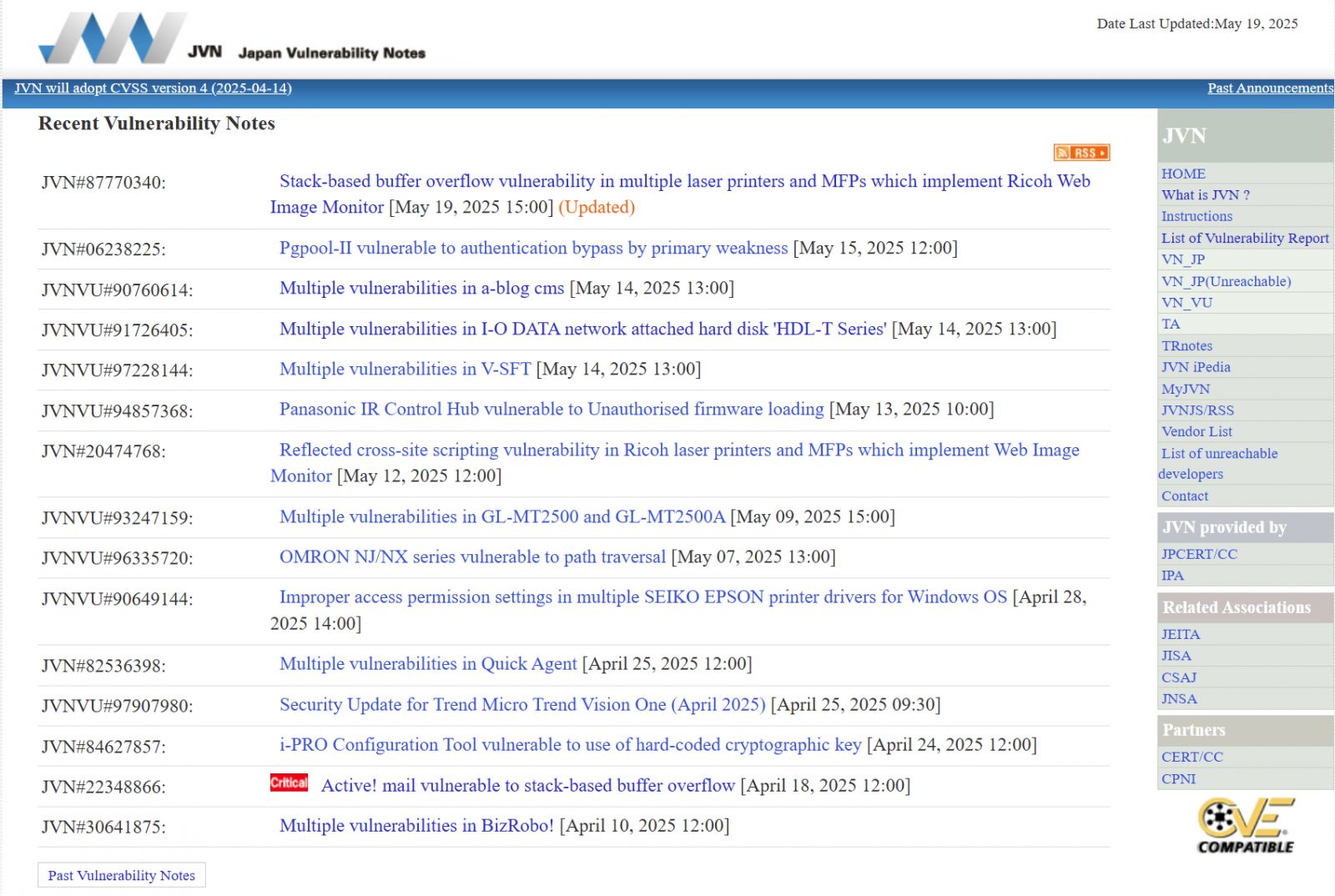The image size is (1335, 896).
Task: Visit JPCERT/CC provider link
Action: point(1199,554)
